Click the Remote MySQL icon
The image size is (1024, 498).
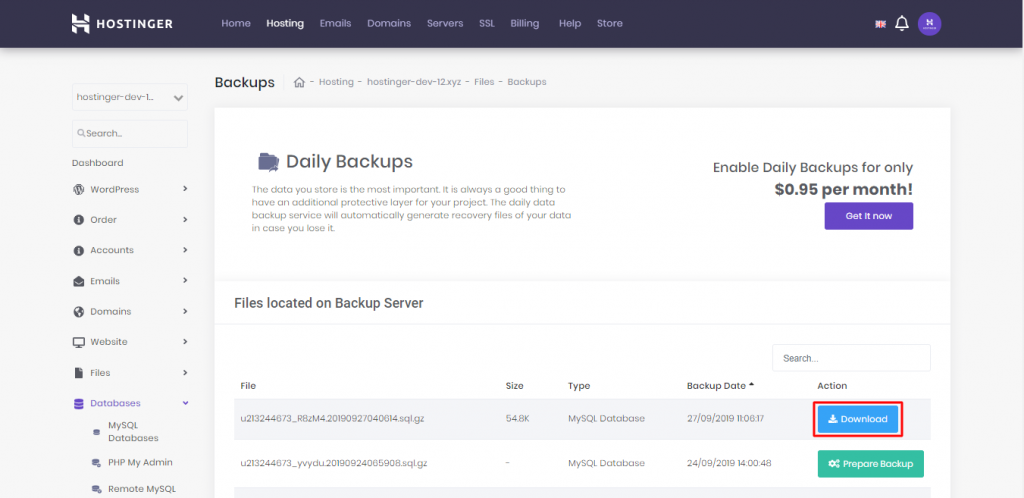tap(96, 489)
